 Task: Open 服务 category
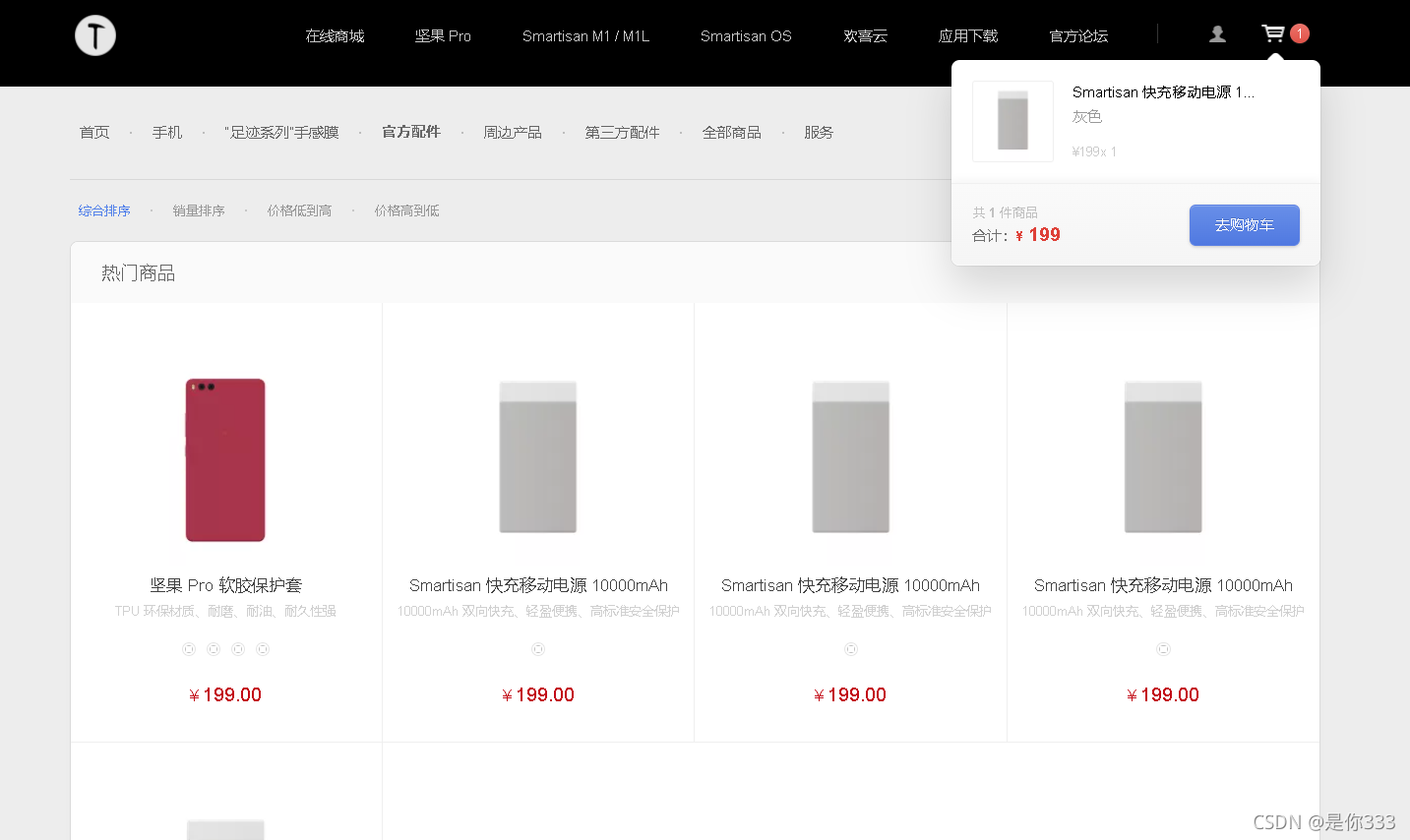tap(819, 132)
